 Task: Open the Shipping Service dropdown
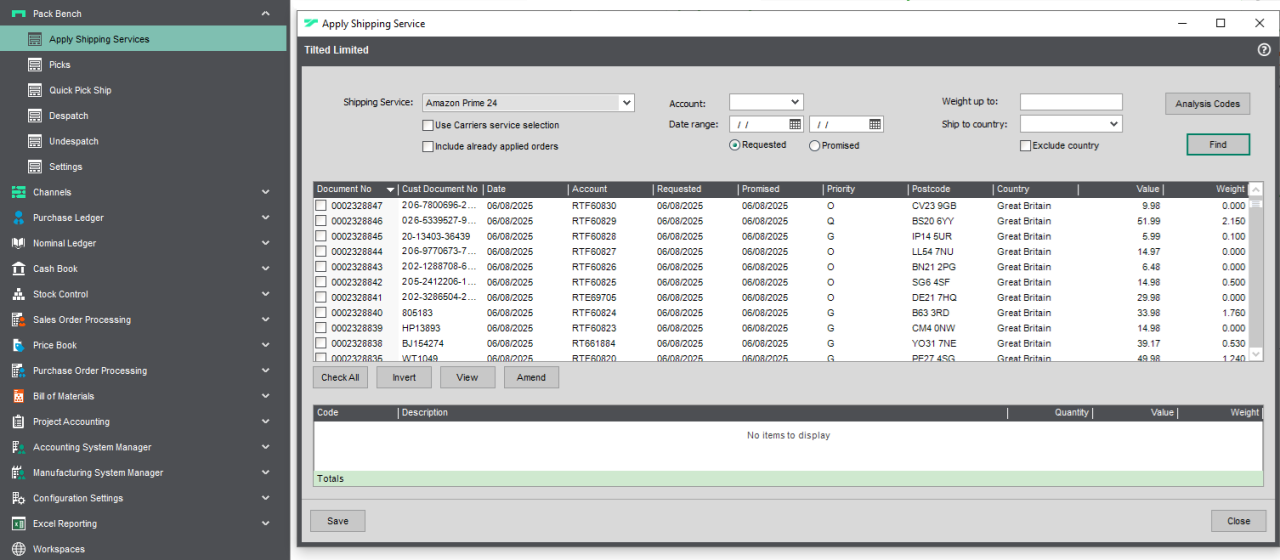tap(626, 102)
